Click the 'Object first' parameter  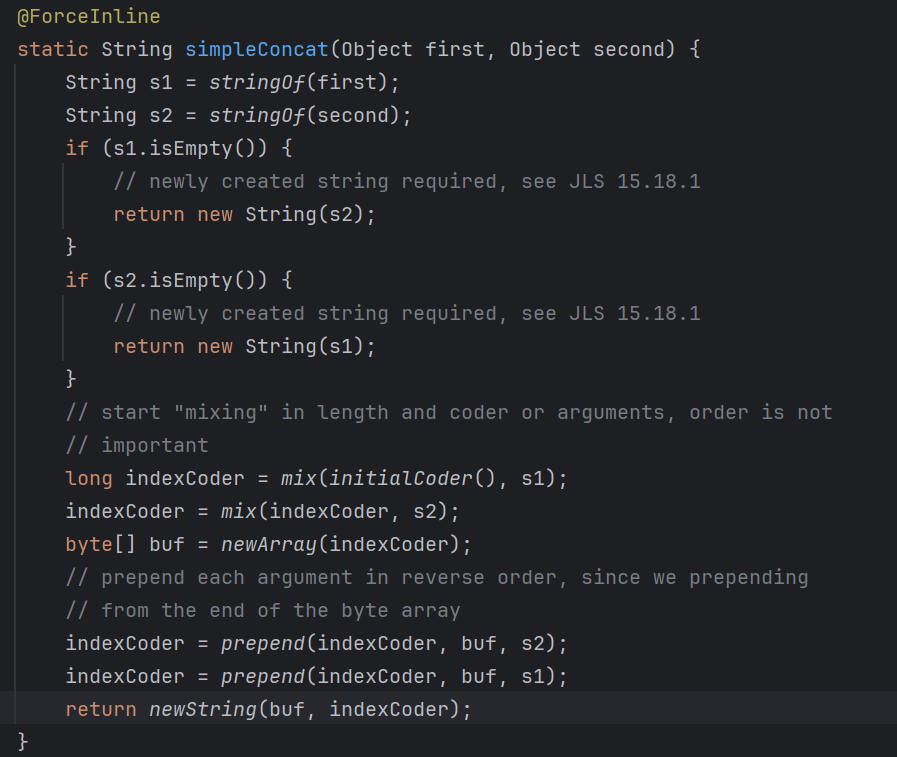(x=412, y=49)
